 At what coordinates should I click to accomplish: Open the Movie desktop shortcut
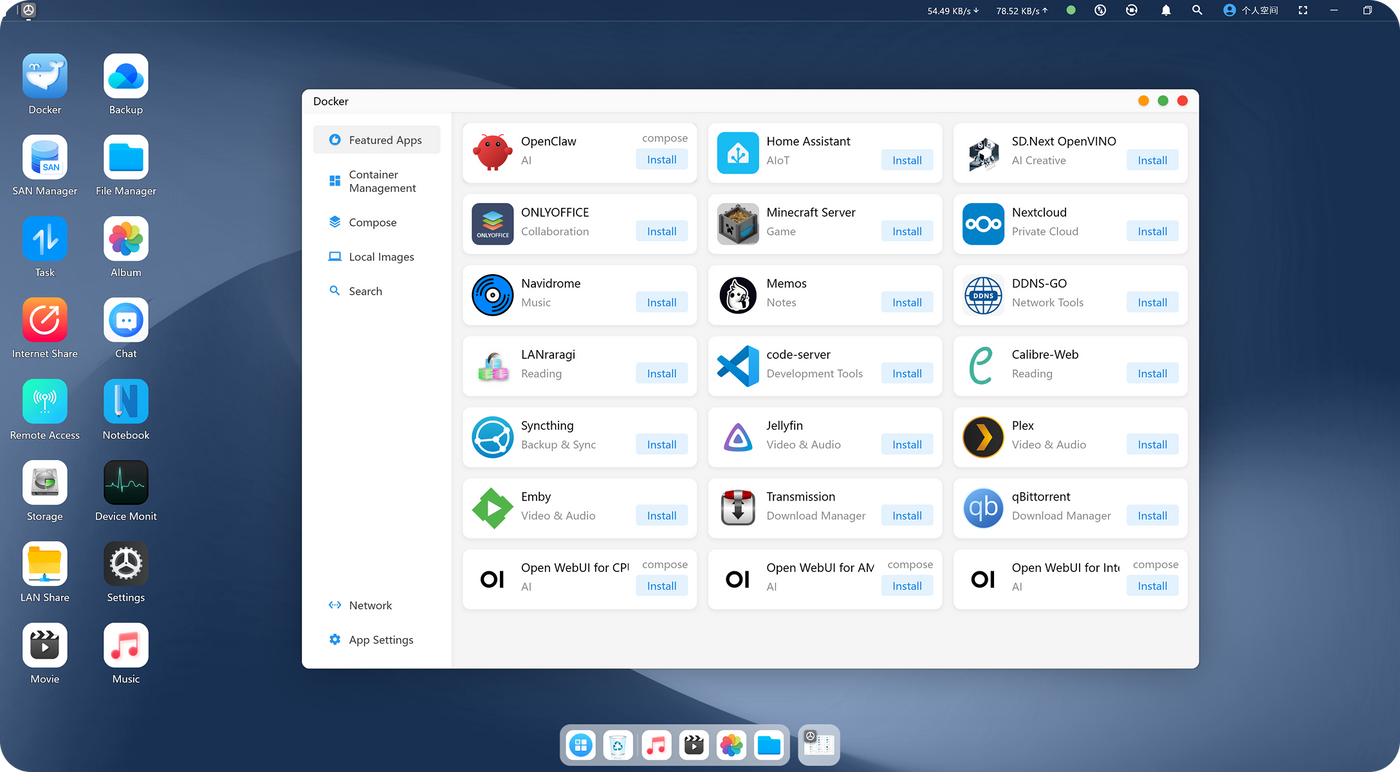[45, 646]
